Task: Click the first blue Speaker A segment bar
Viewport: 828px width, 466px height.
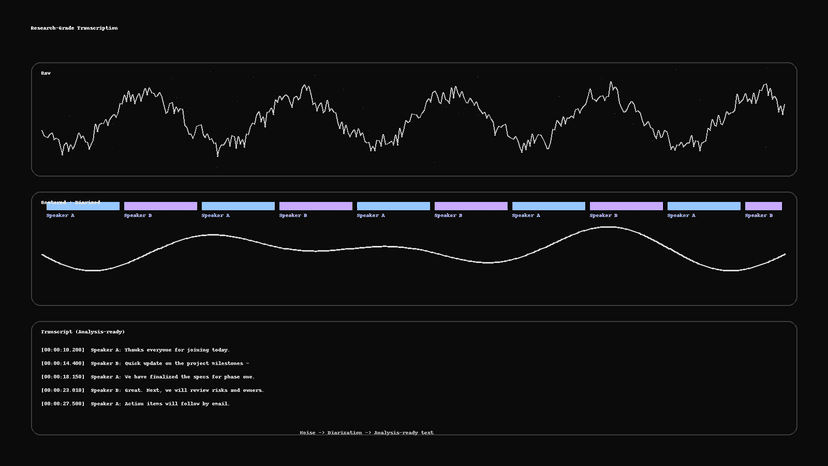Action: point(83,206)
